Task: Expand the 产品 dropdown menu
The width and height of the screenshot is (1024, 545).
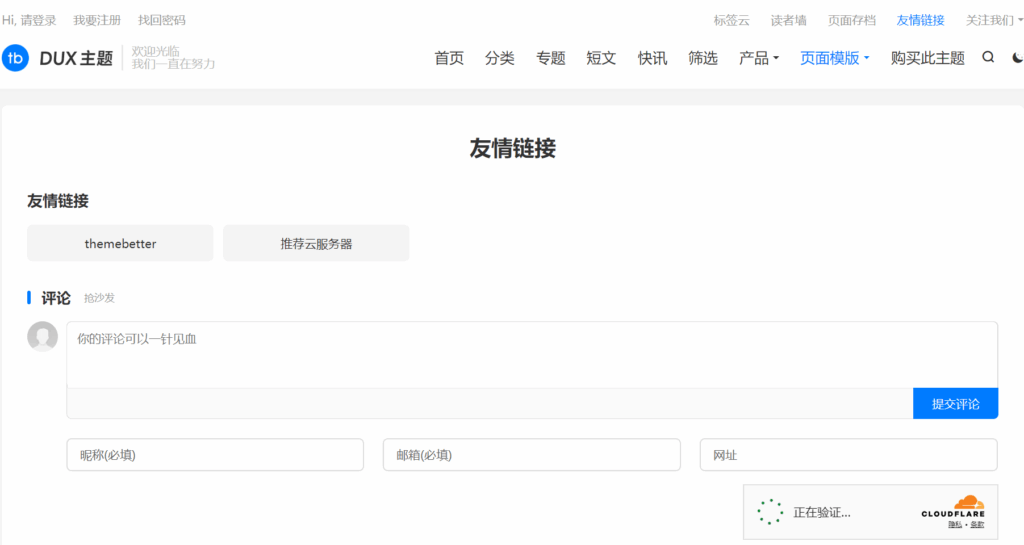Action: [759, 58]
